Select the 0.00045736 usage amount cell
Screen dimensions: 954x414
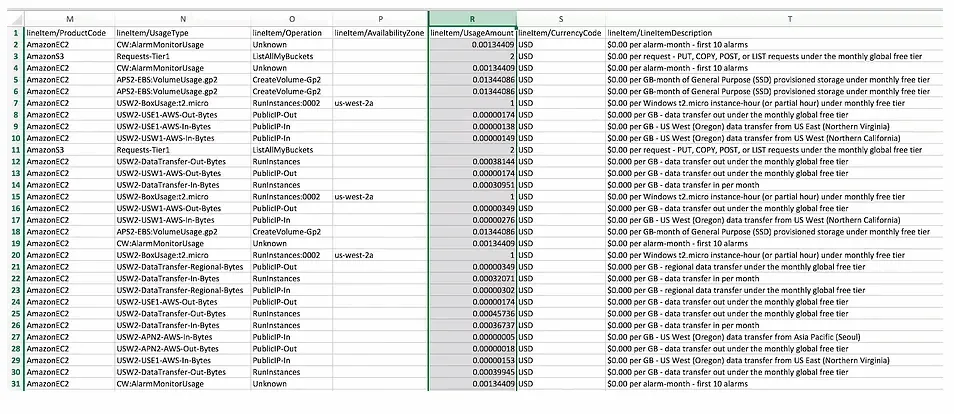pos(473,314)
